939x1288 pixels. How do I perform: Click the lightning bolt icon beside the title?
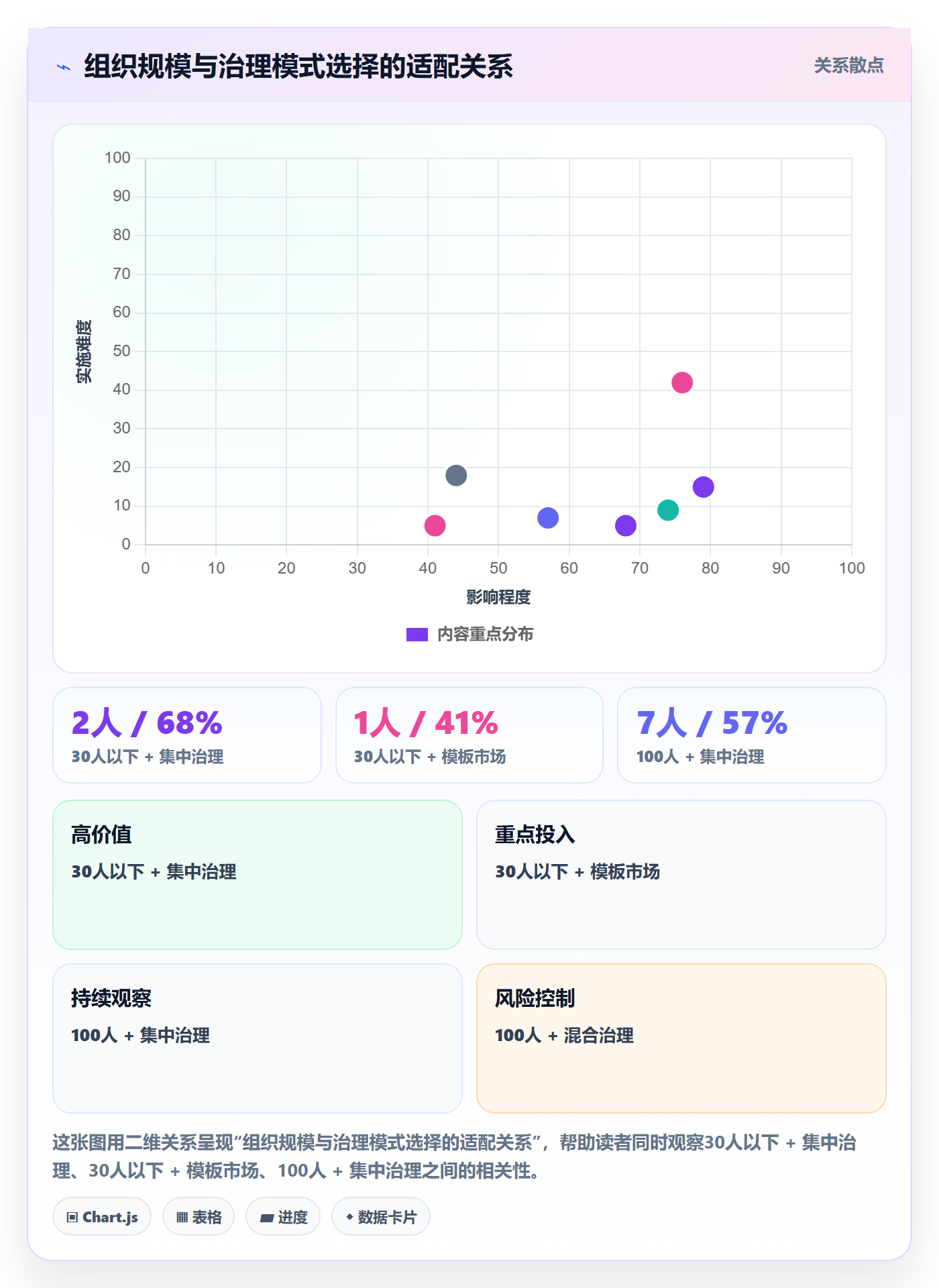coord(64,67)
